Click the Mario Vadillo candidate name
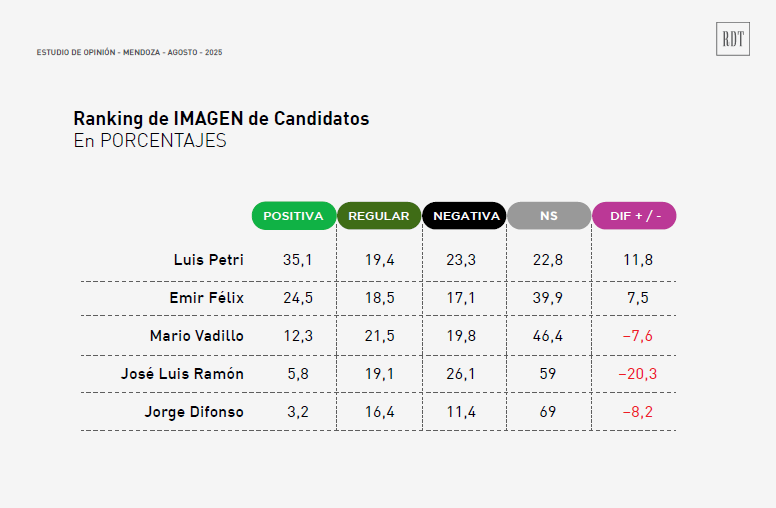Viewport: 776px width, 508px height. coord(196,336)
